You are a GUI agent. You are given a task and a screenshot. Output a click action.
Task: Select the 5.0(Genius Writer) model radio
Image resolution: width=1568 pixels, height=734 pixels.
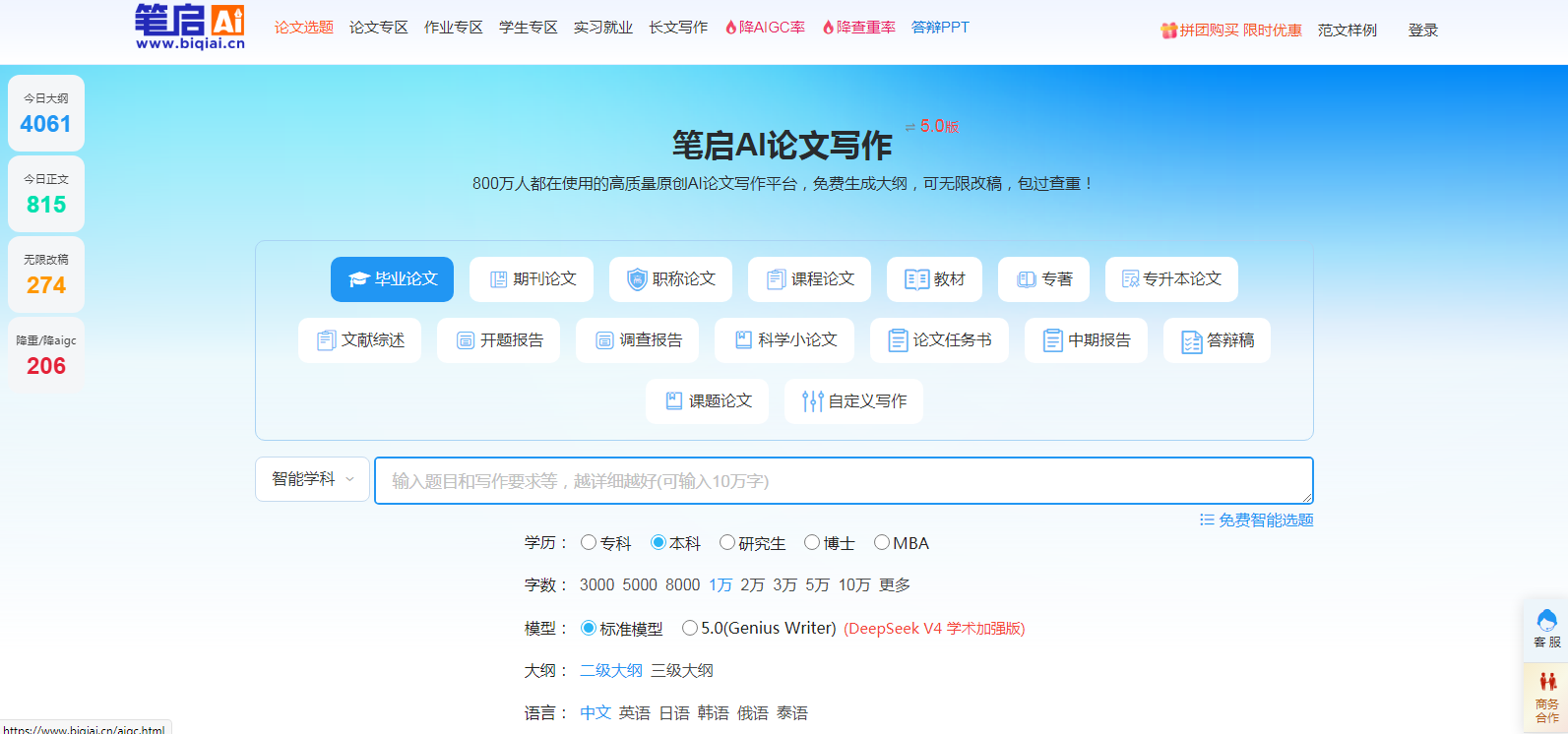(690, 628)
